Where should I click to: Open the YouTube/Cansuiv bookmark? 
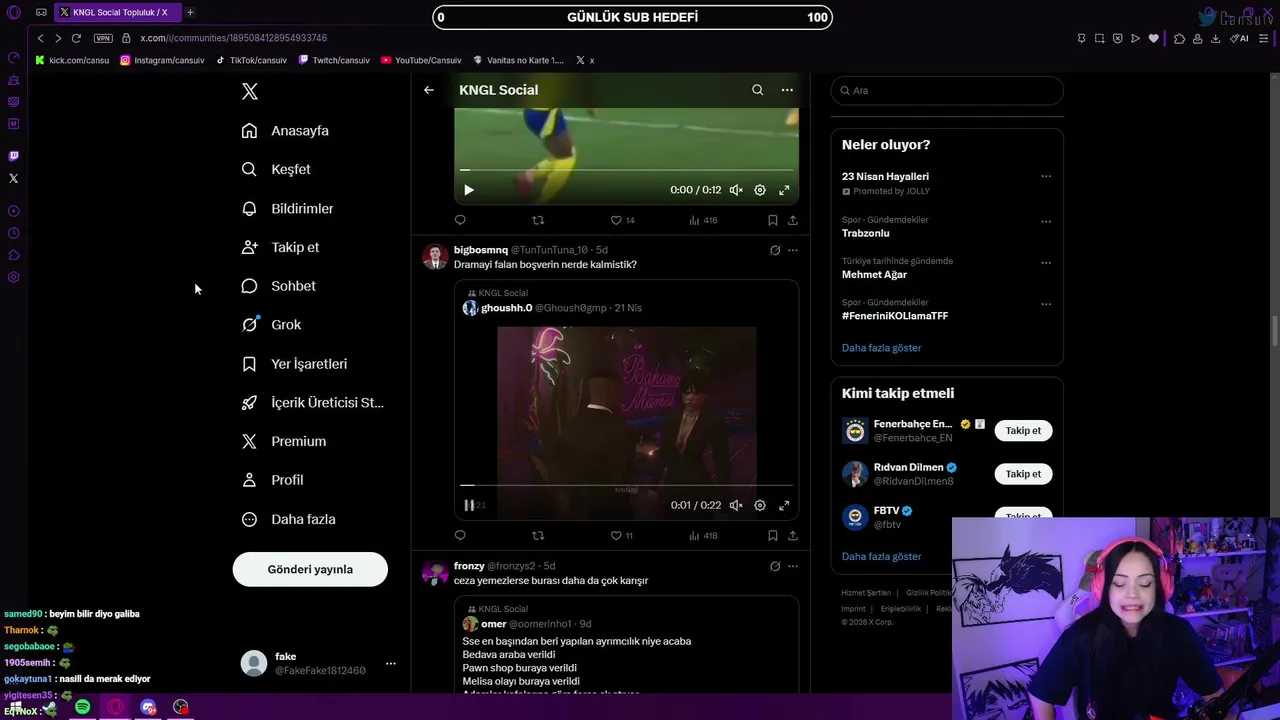[x=421, y=60]
